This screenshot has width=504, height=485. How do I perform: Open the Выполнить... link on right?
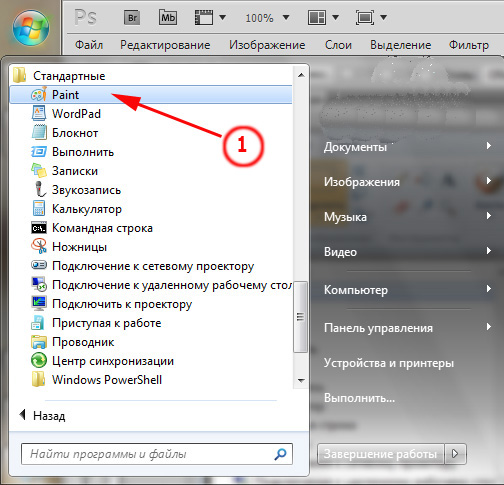[x=359, y=398]
